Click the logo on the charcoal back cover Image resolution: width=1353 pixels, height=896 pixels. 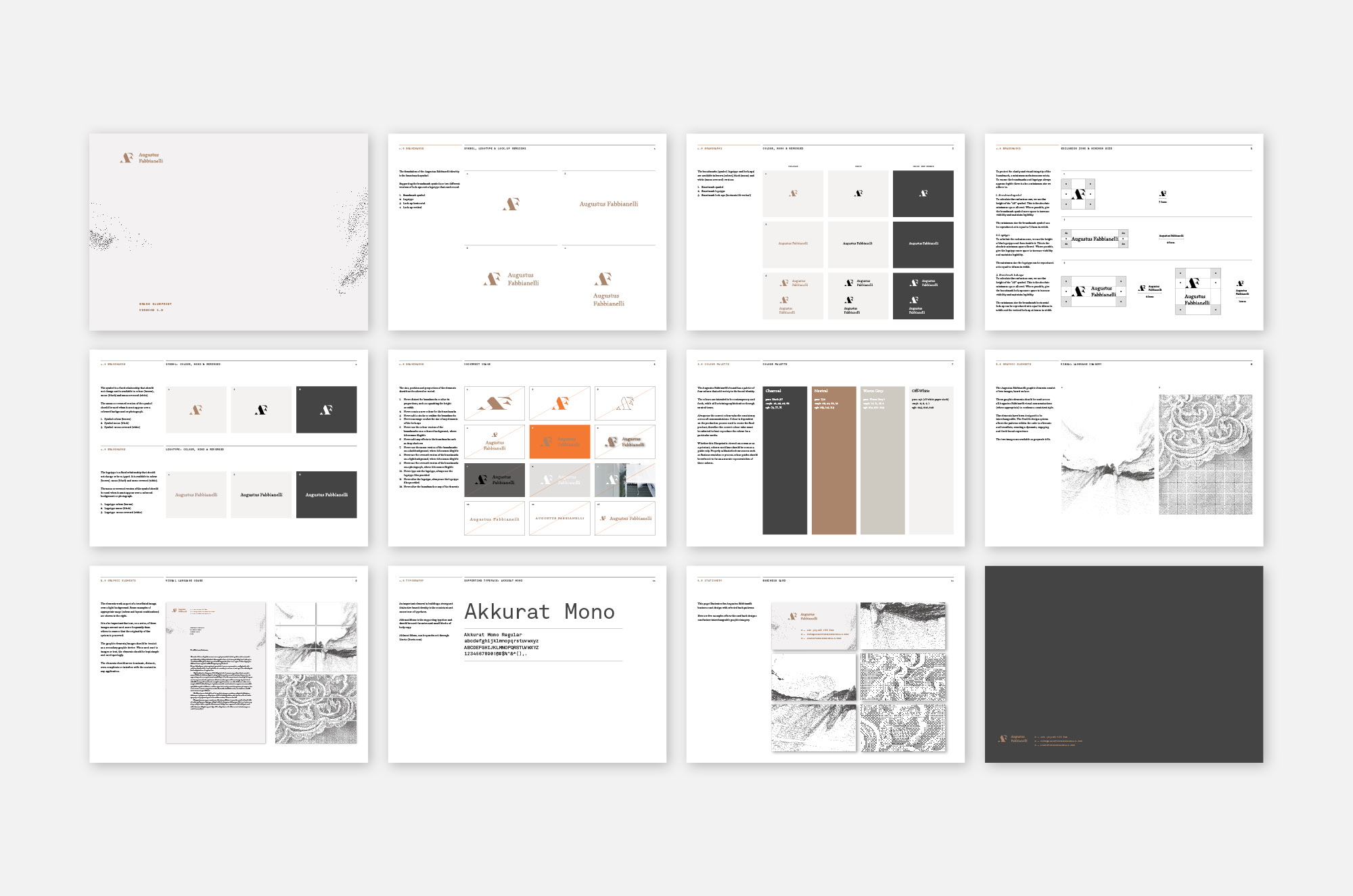point(1013,738)
